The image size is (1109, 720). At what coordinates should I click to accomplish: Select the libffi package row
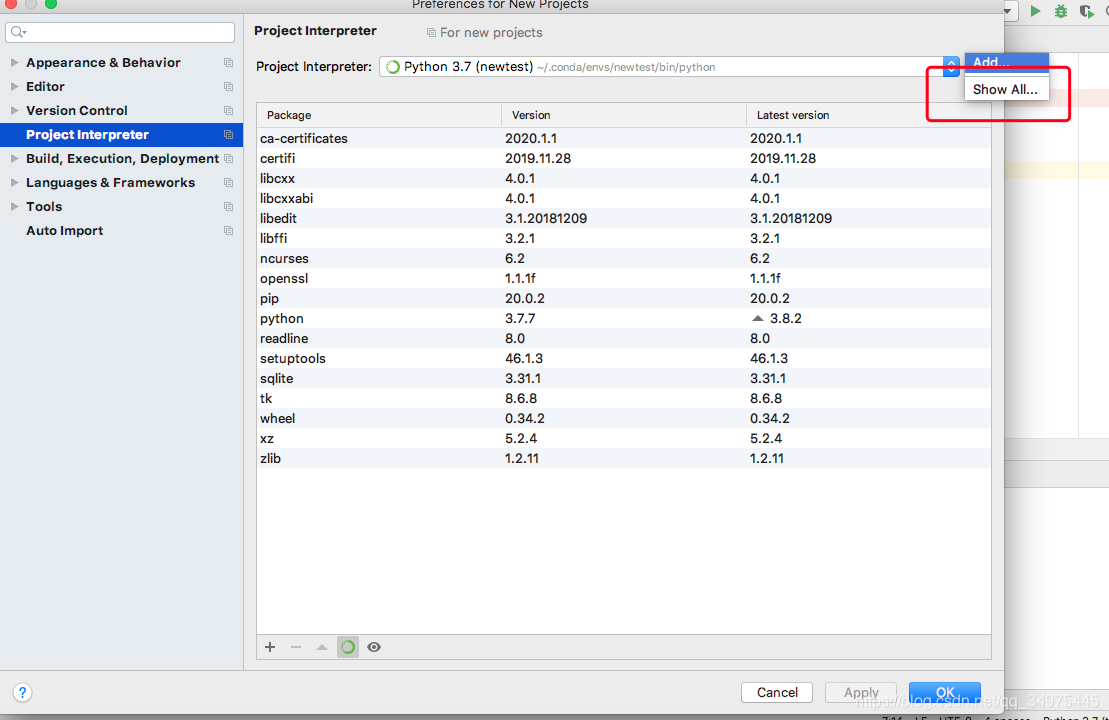[624, 238]
